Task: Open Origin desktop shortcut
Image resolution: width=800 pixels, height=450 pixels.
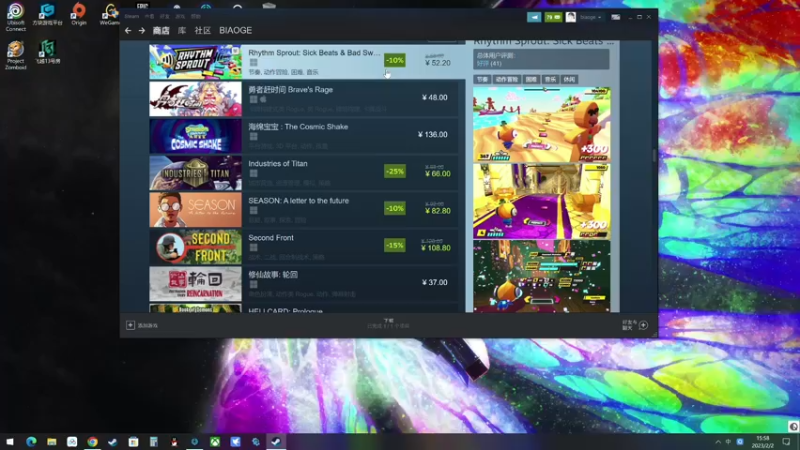Action: click(79, 14)
